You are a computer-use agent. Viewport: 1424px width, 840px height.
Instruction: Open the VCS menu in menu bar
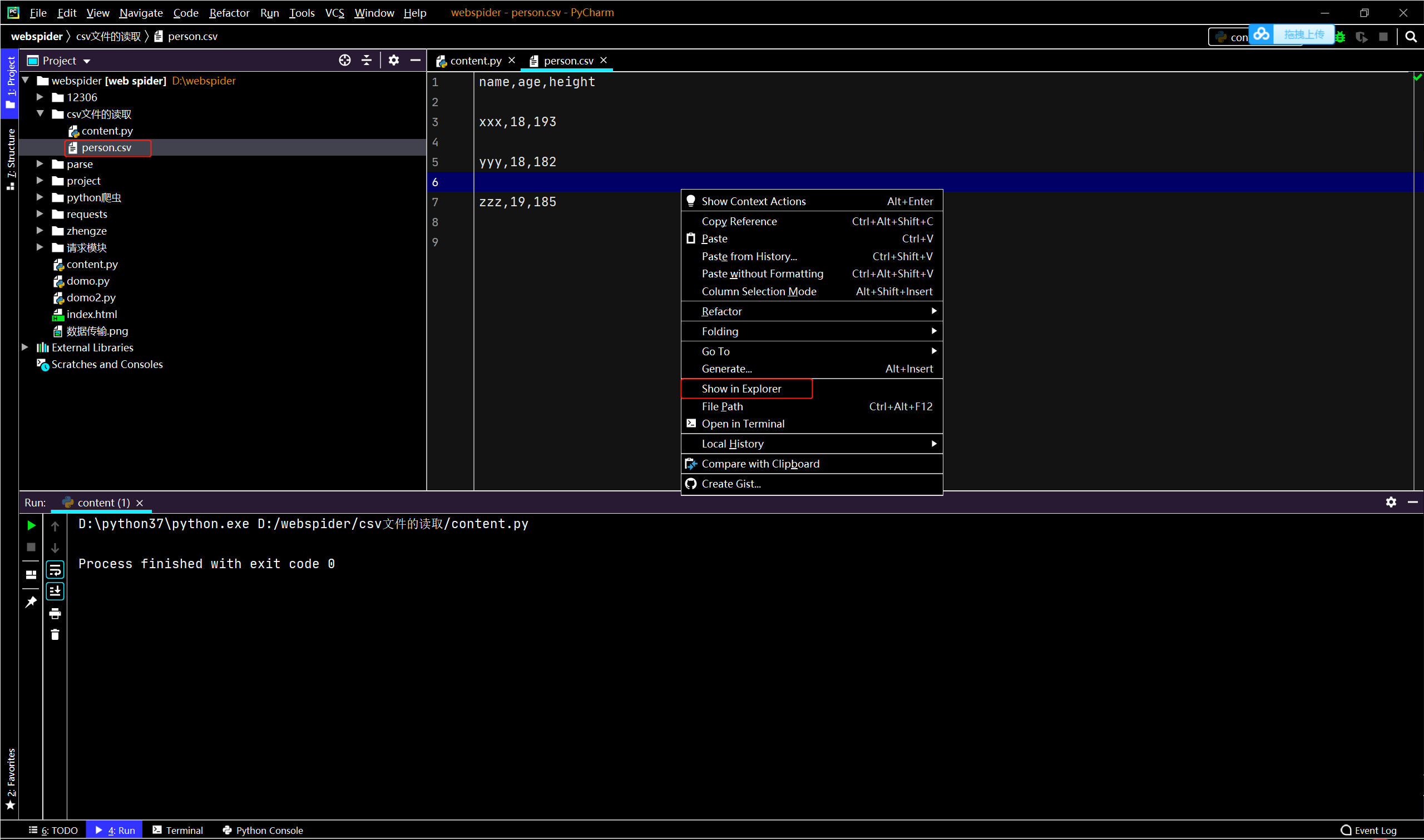[334, 12]
